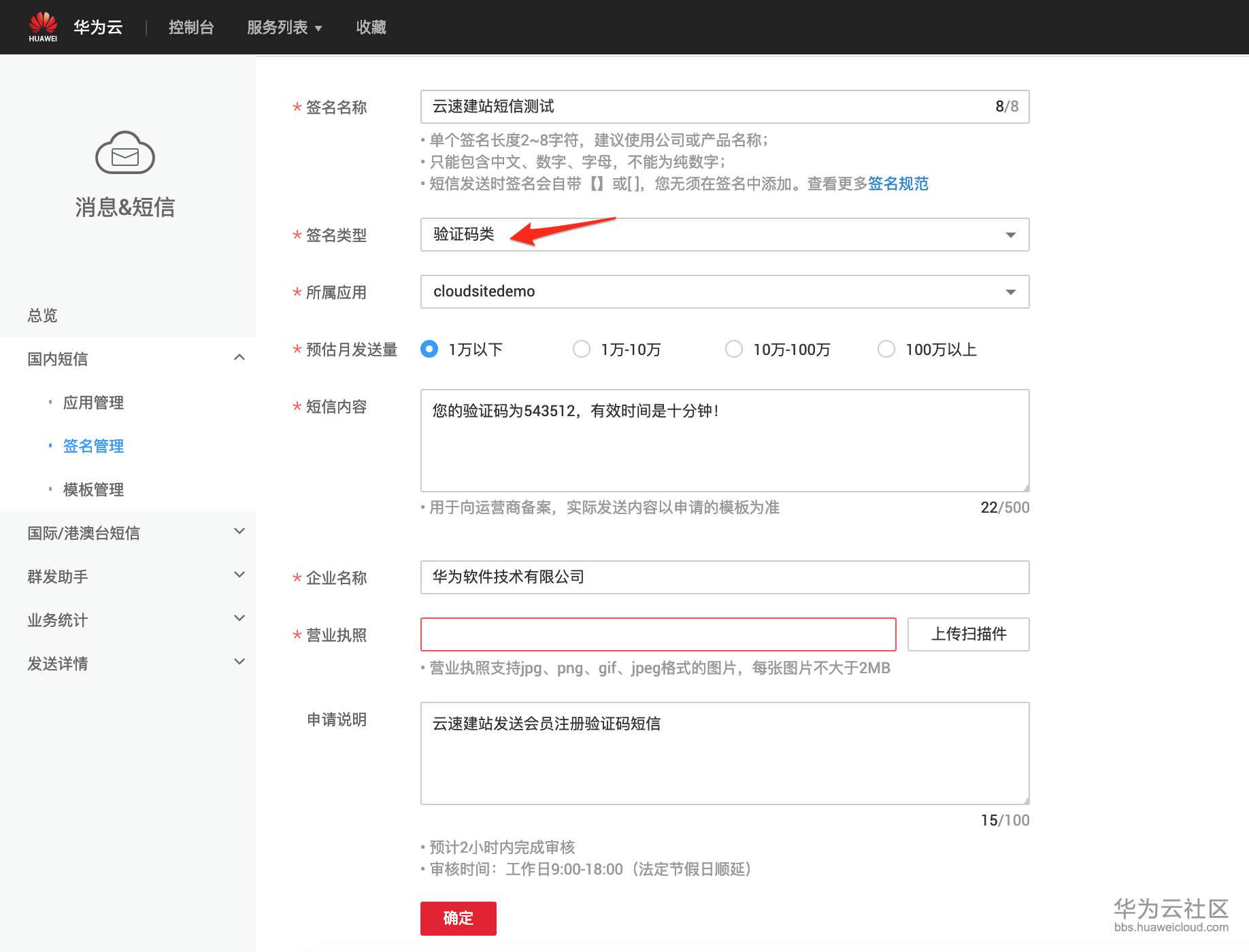Open the 所属应用 dropdown

click(x=725, y=292)
